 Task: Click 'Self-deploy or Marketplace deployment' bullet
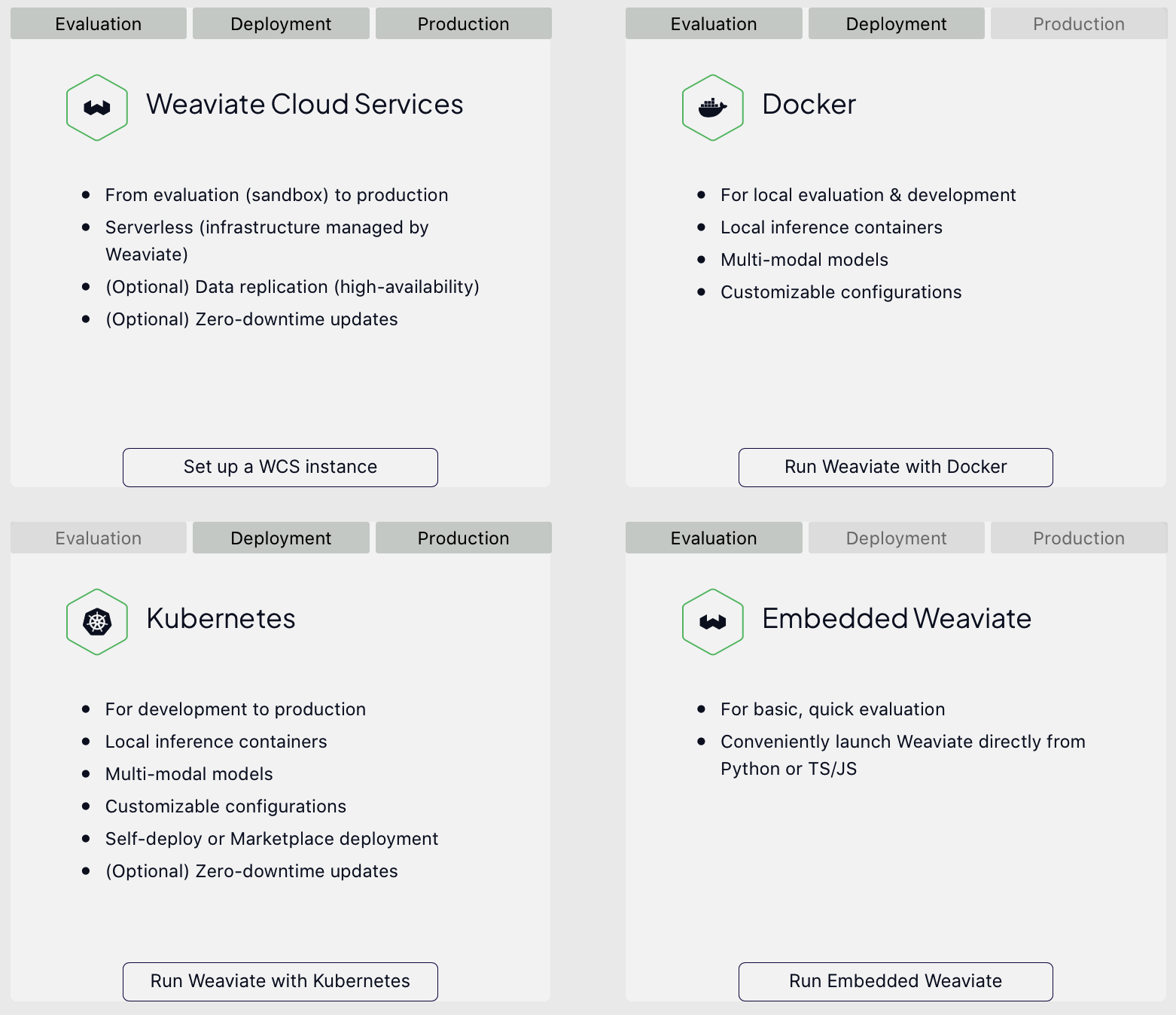[x=272, y=839]
